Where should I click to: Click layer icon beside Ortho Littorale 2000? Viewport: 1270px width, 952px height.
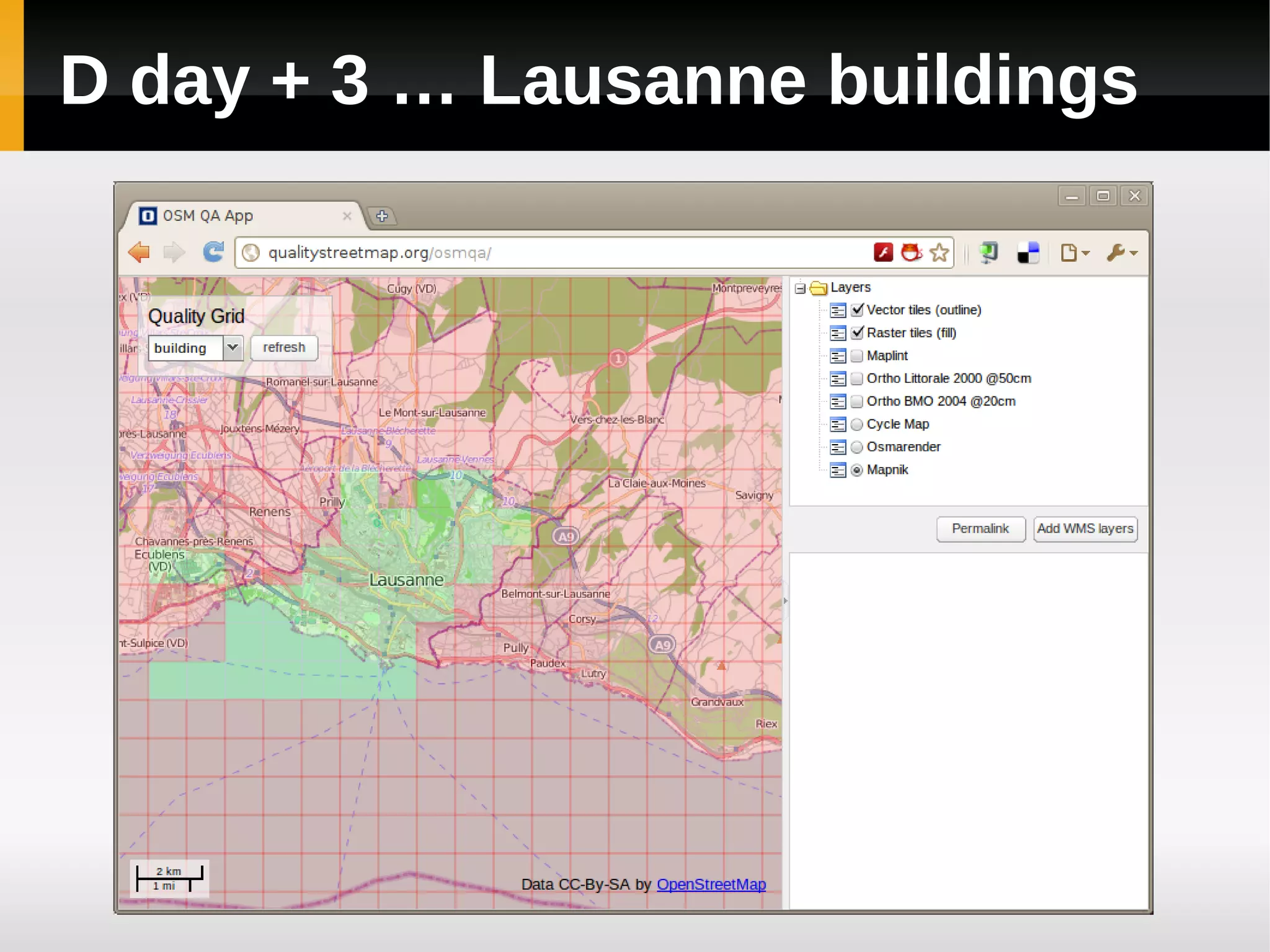click(838, 378)
